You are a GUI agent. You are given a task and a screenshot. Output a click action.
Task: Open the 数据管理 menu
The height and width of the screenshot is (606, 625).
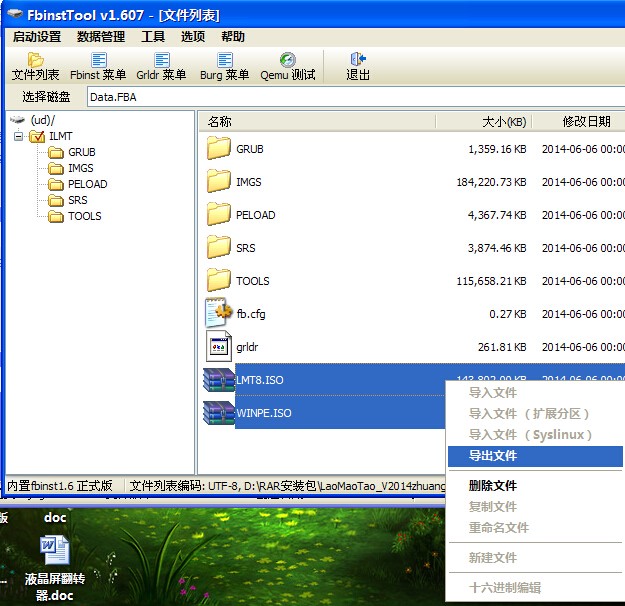(101, 37)
